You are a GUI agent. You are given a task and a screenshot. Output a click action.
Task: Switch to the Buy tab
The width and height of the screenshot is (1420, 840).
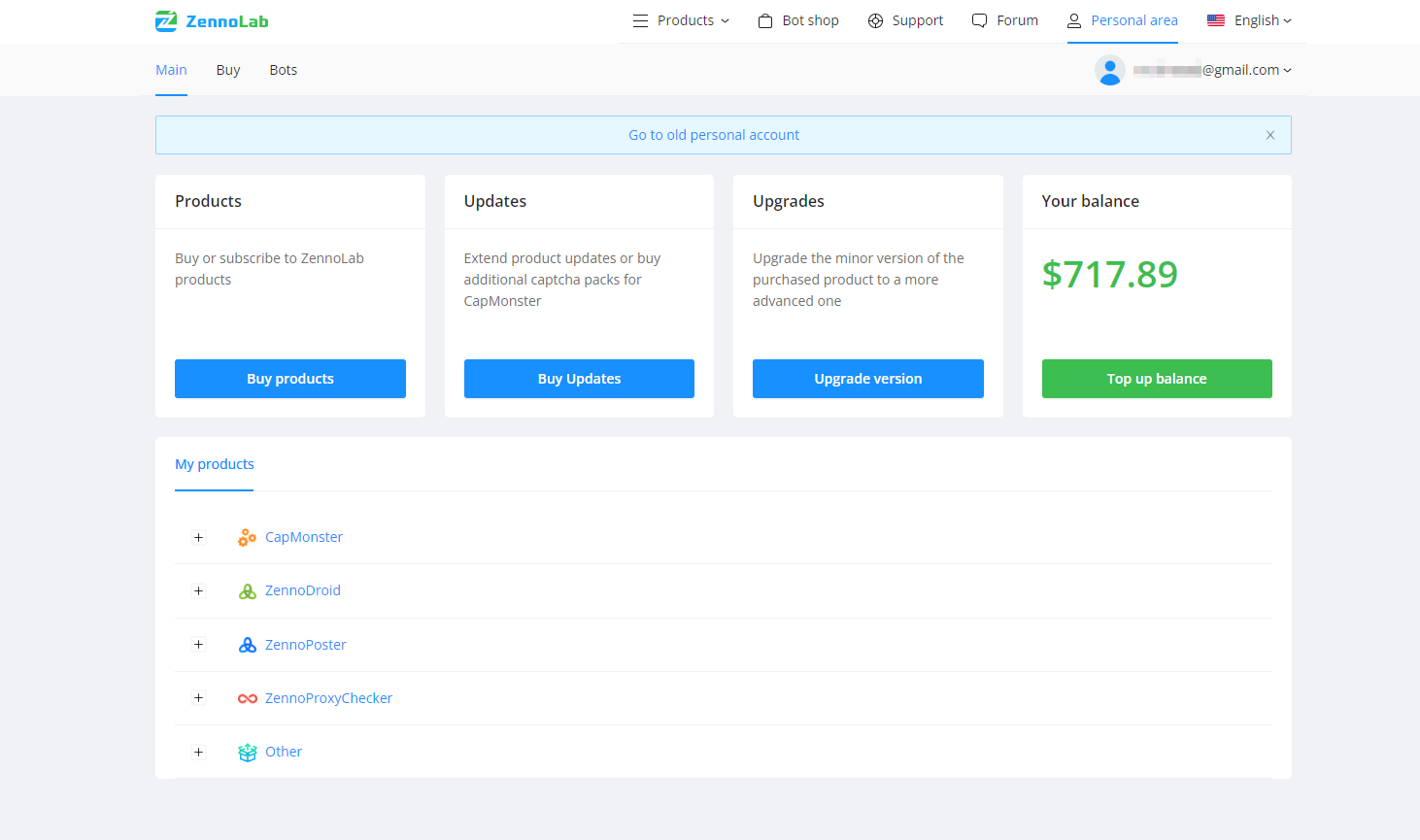pos(228,70)
